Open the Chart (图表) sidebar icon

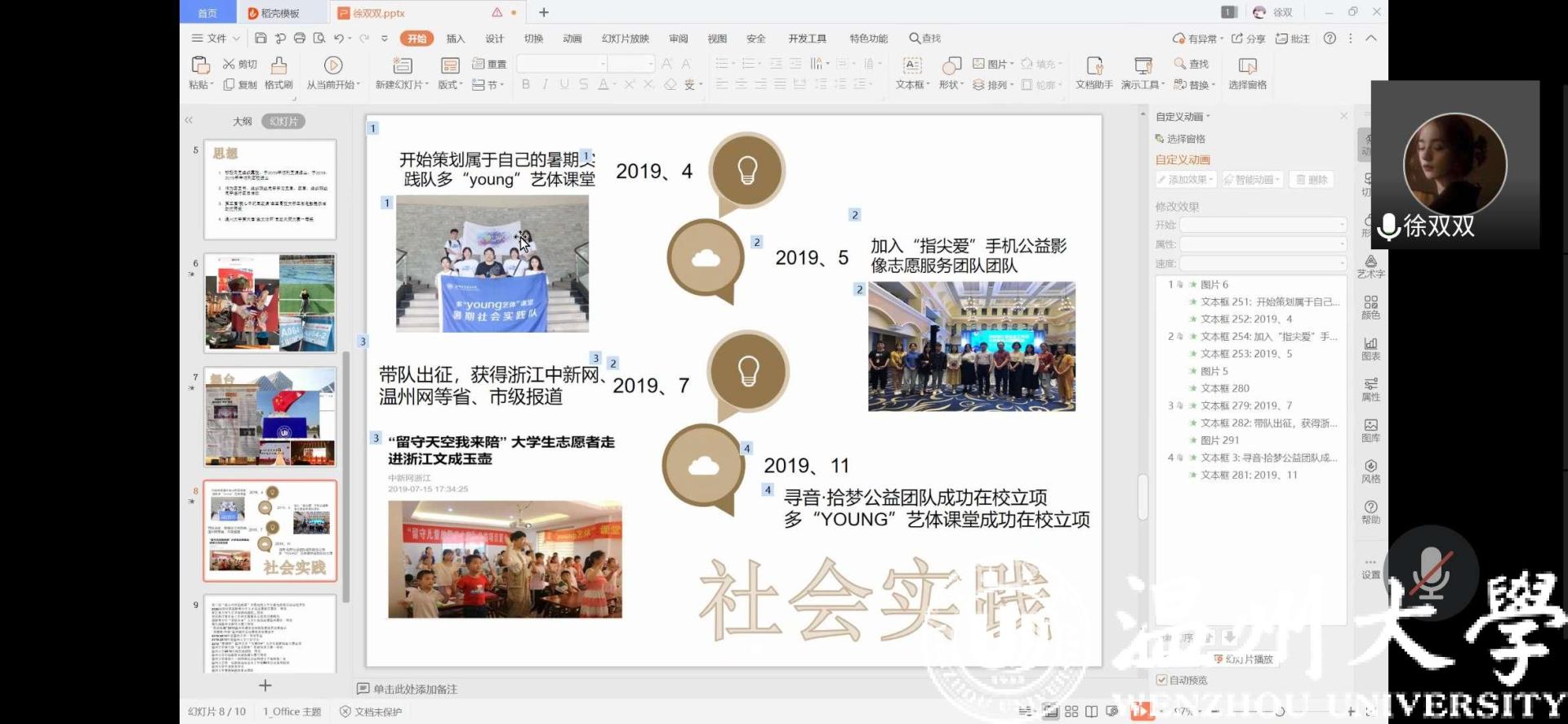coord(1370,349)
